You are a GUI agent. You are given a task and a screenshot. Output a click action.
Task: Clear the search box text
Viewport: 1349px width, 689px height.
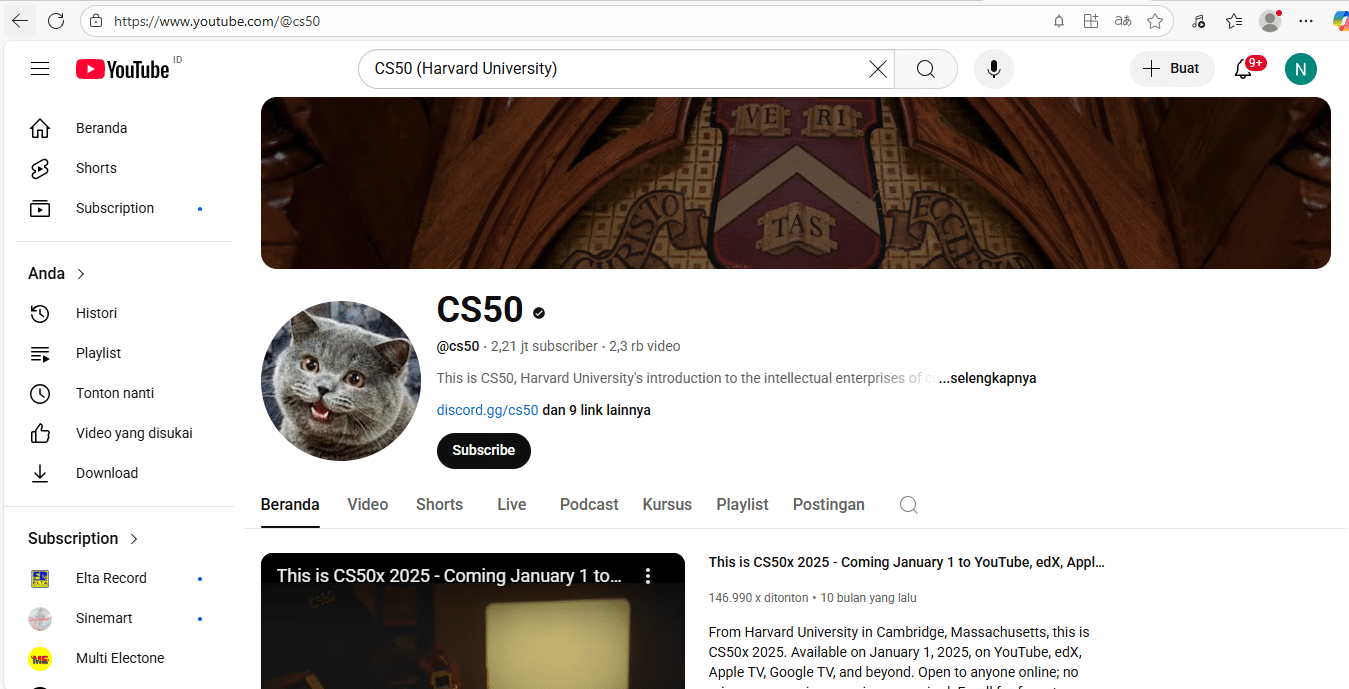point(877,69)
